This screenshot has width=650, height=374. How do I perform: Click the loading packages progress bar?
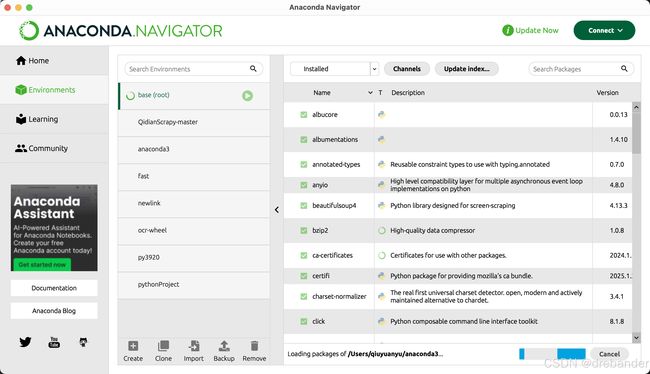tap(552, 354)
